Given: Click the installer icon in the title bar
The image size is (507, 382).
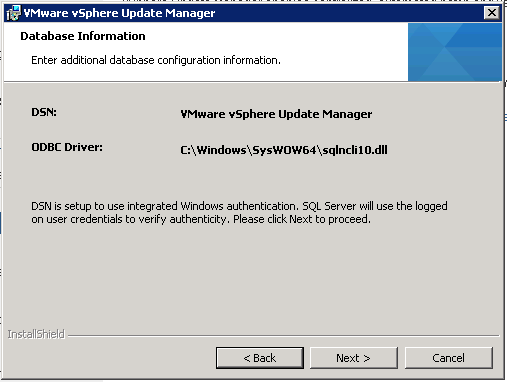Looking at the screenshot, I should click(x=13, y=13).
